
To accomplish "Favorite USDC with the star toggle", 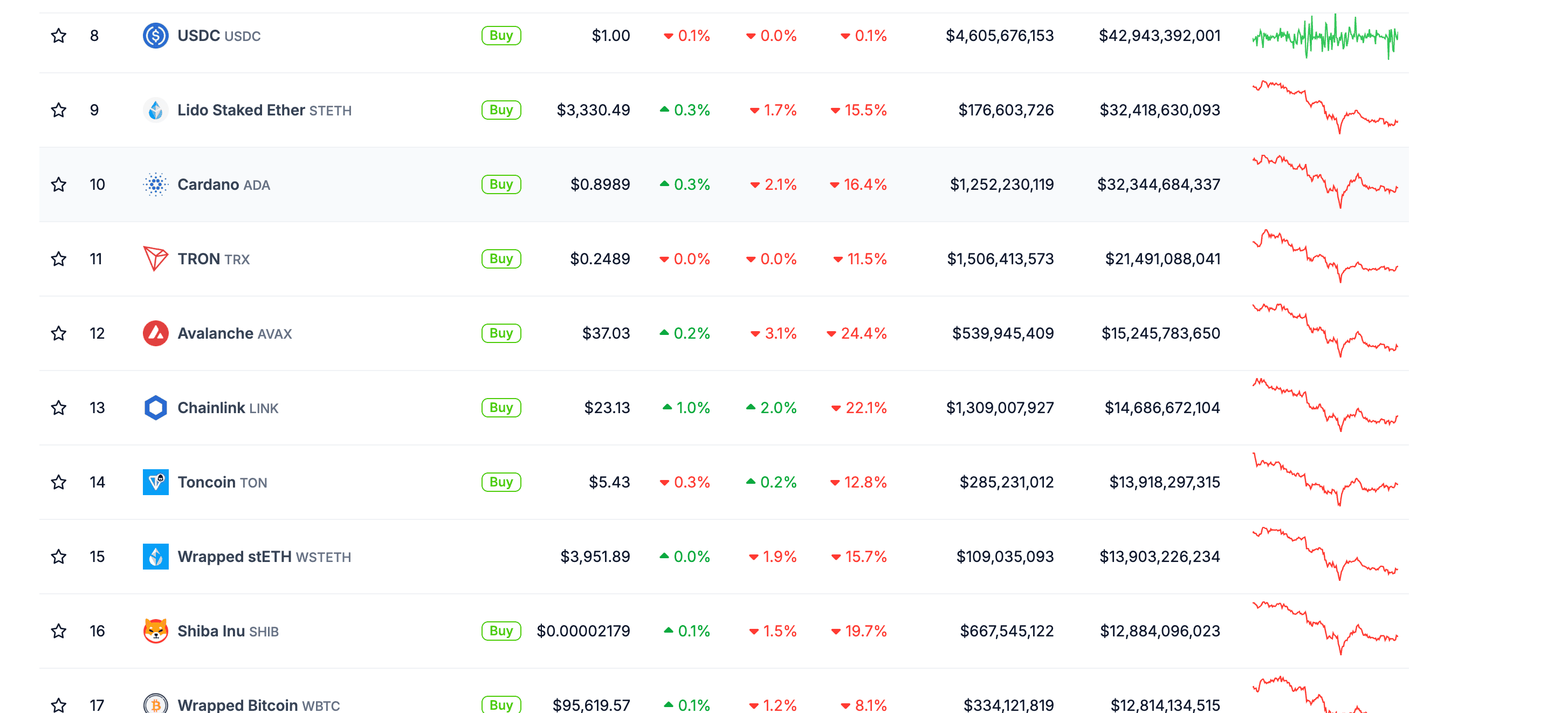I will tap(58, 35).
